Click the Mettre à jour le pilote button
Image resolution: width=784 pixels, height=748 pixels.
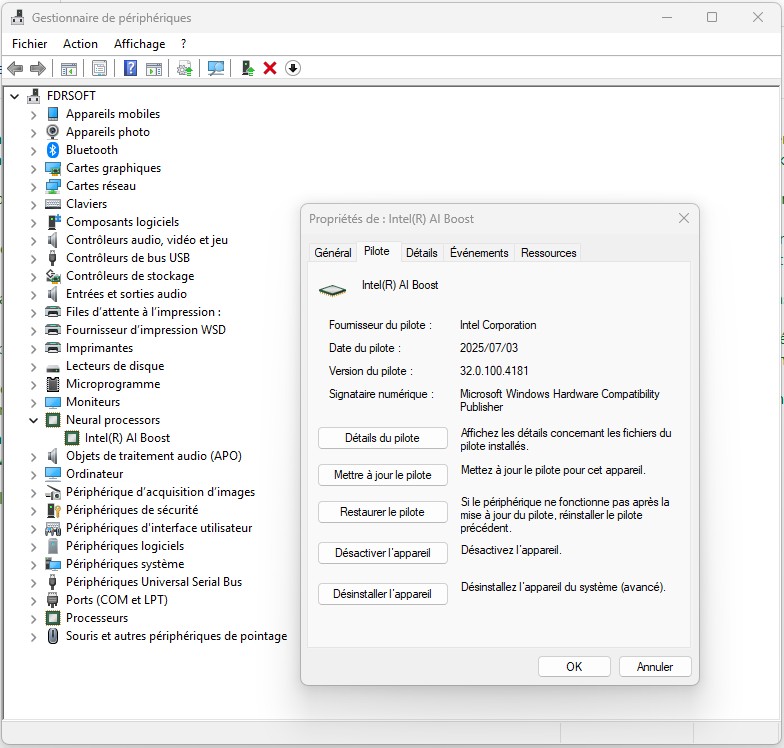pyautogui.click(x=382, y=475)
